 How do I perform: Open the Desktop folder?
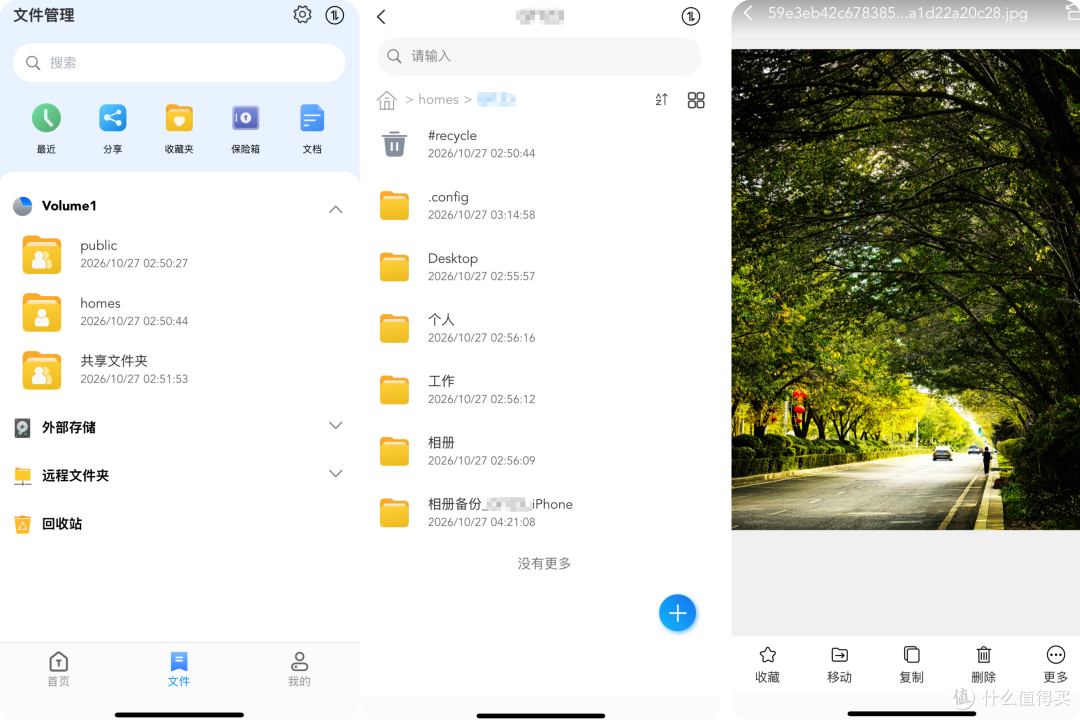pos(539,267)
